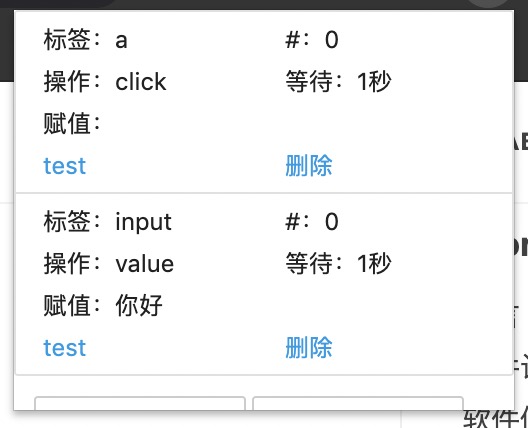Select the tag value "a" in first rule
This screenshot has width=528, height=428.
click(x=121, y=41)
